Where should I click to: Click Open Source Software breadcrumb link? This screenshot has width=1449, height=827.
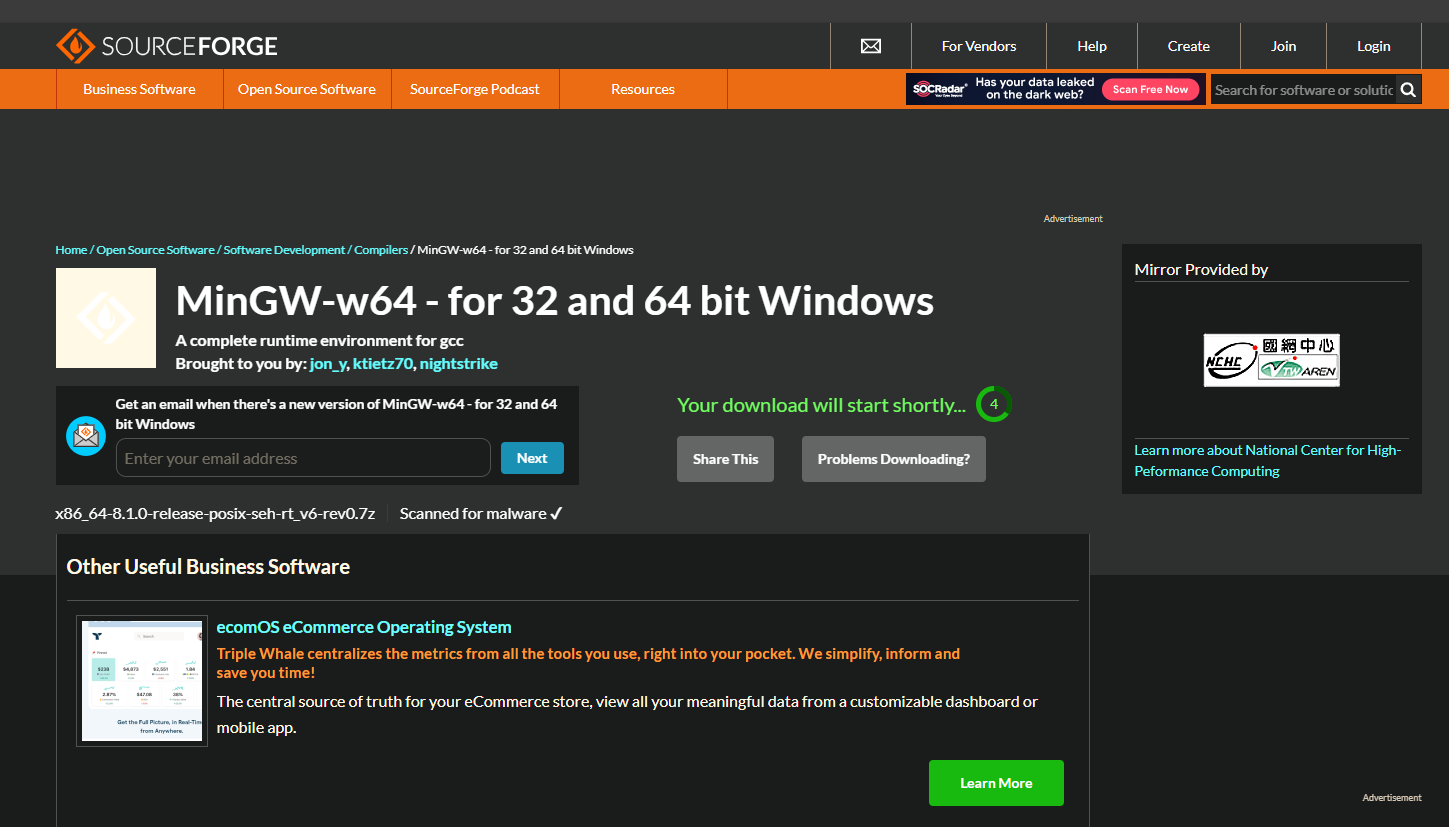click(x=155, y=250)
